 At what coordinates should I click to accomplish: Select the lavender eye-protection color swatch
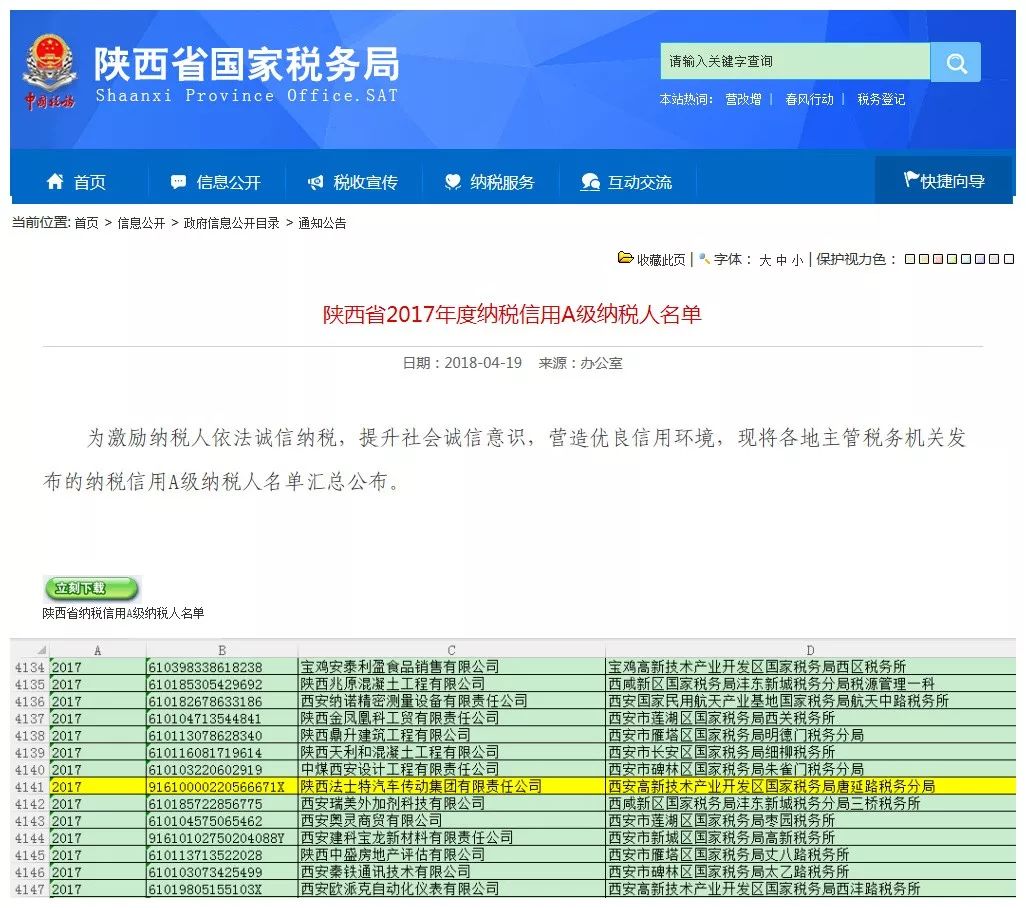(980, 259)
